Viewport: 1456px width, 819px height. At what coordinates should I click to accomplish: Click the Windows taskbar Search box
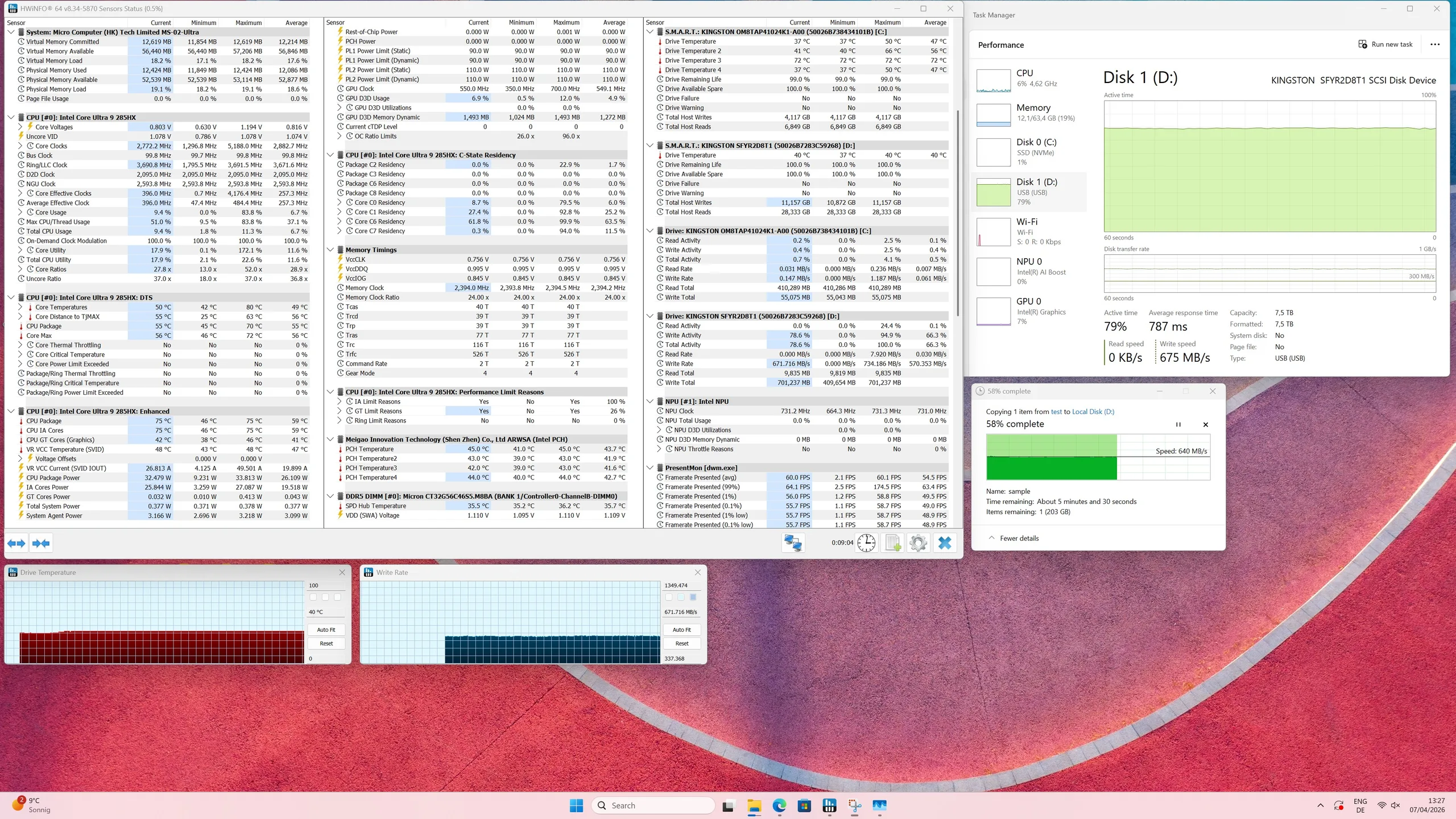[653, 805]
